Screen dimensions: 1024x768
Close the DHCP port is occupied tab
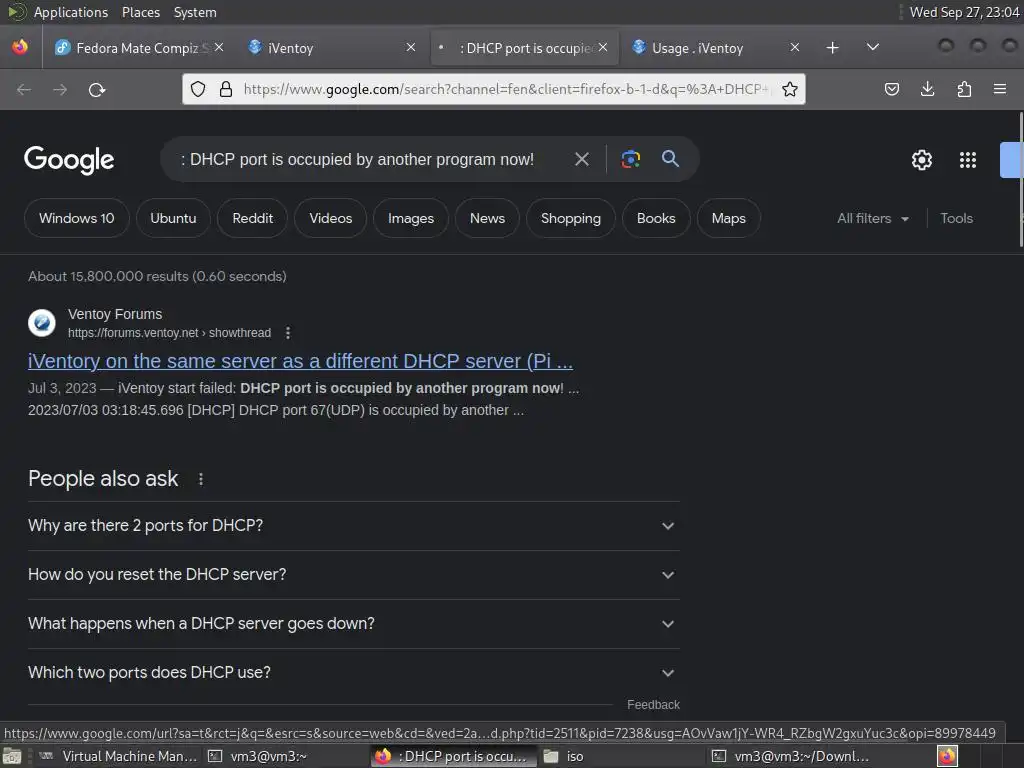(x=603, y=47)
